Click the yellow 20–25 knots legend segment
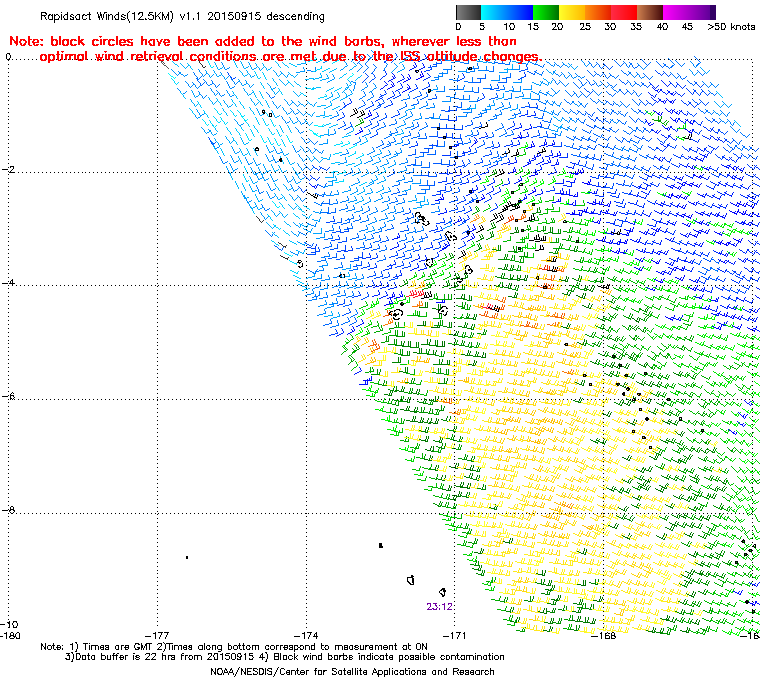The height and width of the screenshot is (688, 760). tap(572, 12)
